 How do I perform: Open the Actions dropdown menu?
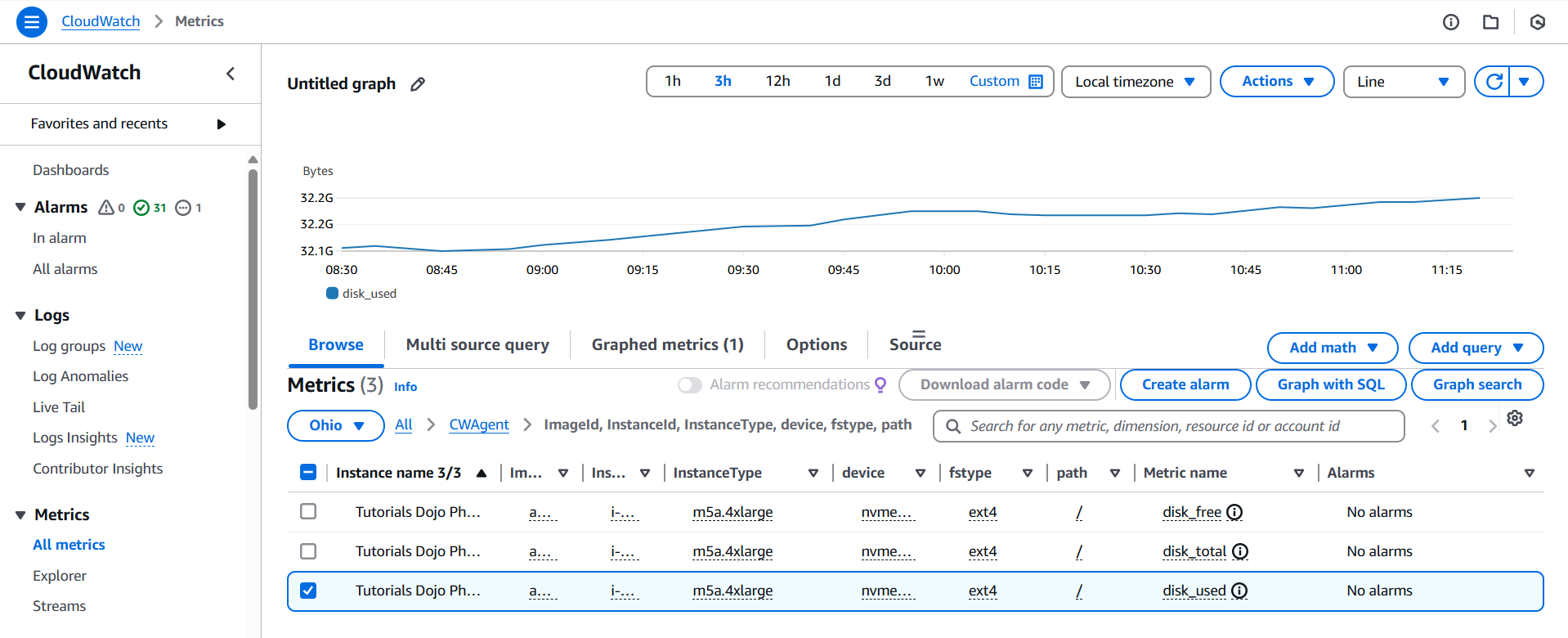point(1277,82)
